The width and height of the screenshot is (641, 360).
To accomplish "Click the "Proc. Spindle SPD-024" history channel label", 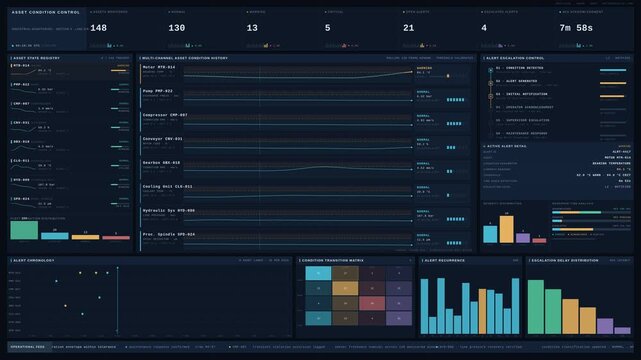I will tap(168, 235).
